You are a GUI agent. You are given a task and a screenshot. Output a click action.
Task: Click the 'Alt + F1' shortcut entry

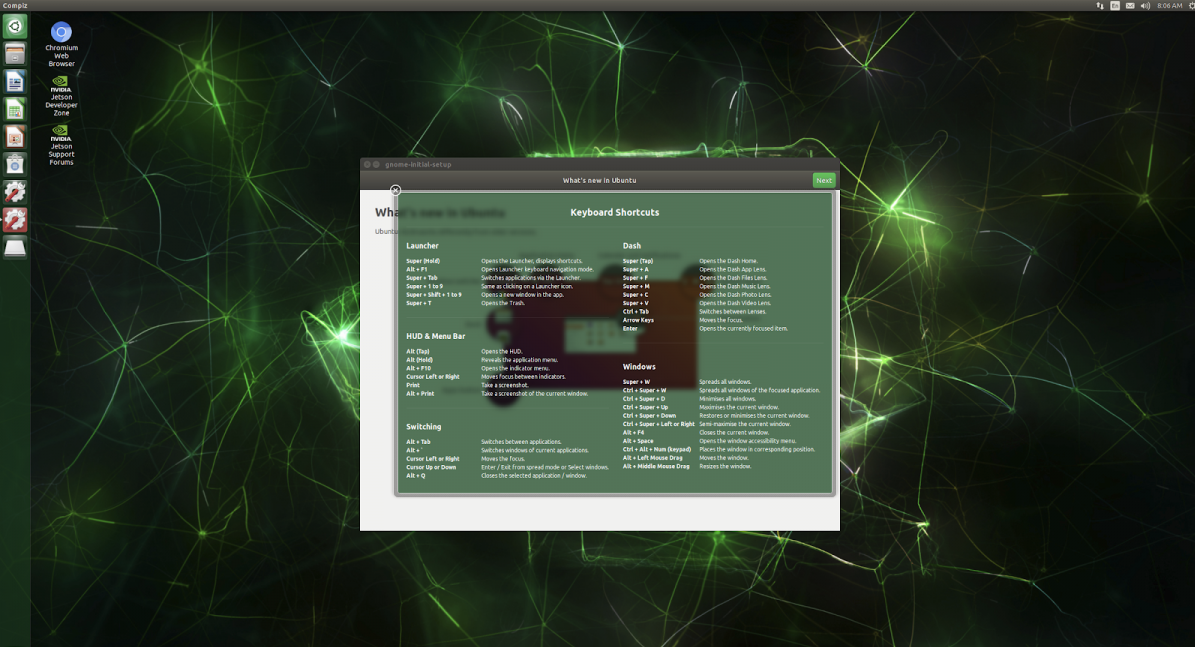pos(417,269)
